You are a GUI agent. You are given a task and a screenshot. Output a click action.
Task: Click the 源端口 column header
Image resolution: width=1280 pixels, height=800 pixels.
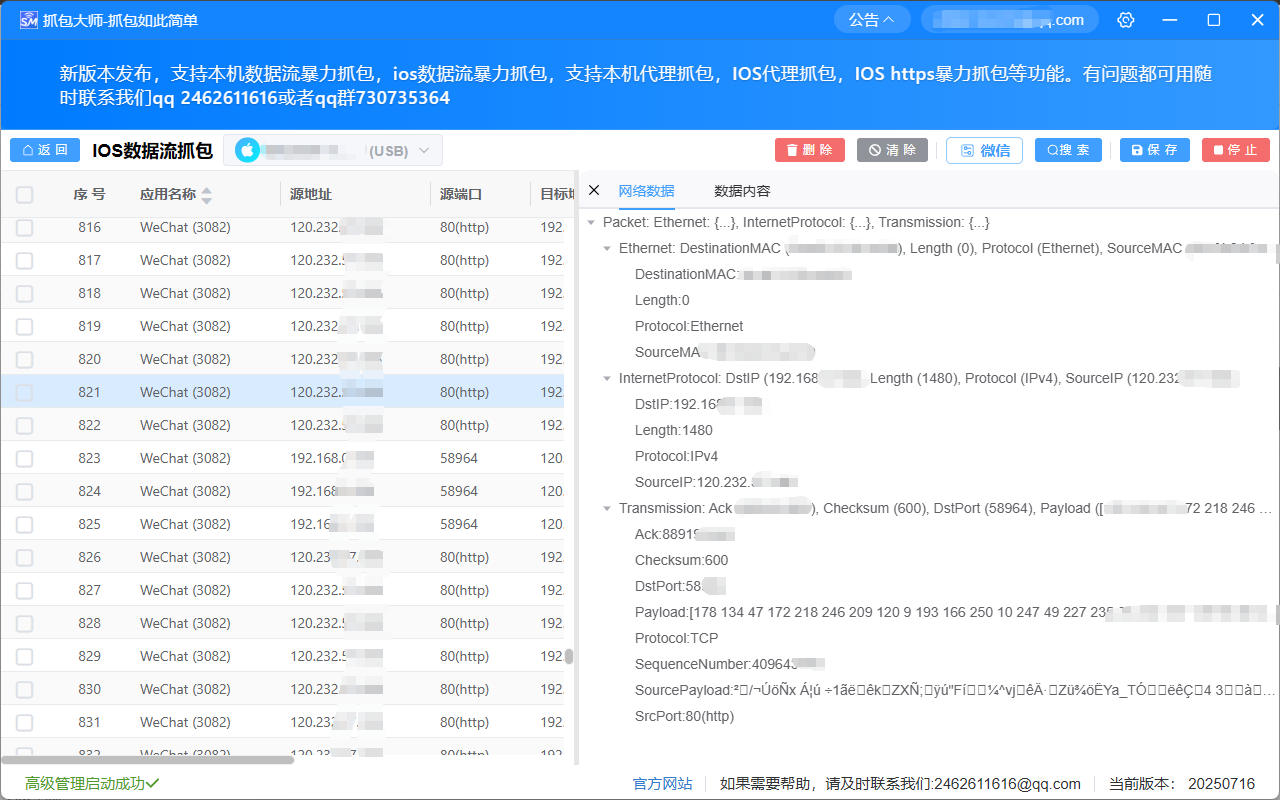(x=461, y=194)
